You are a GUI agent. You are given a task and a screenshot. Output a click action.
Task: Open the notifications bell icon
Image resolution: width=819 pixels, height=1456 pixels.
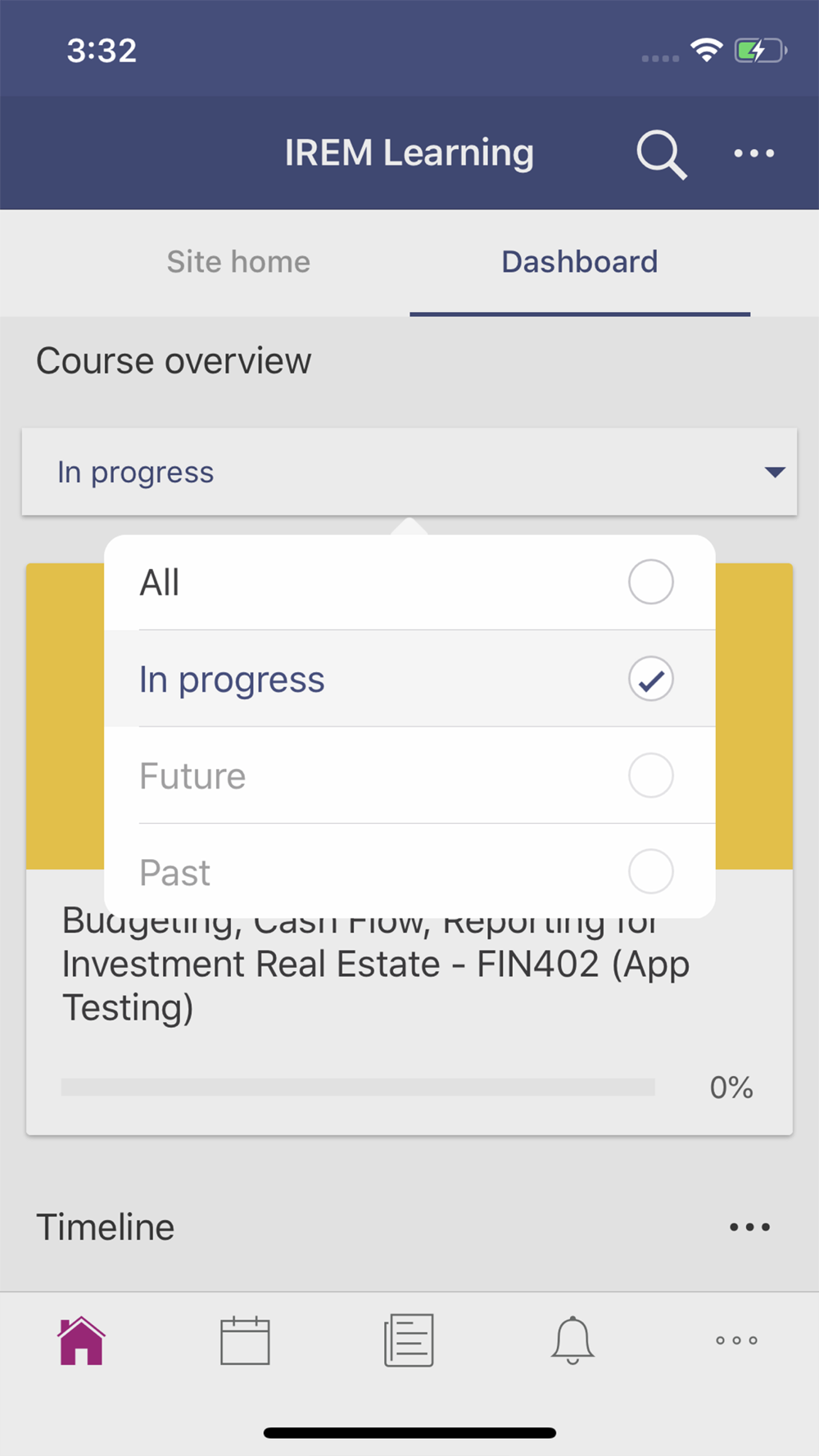(572, 1341)
